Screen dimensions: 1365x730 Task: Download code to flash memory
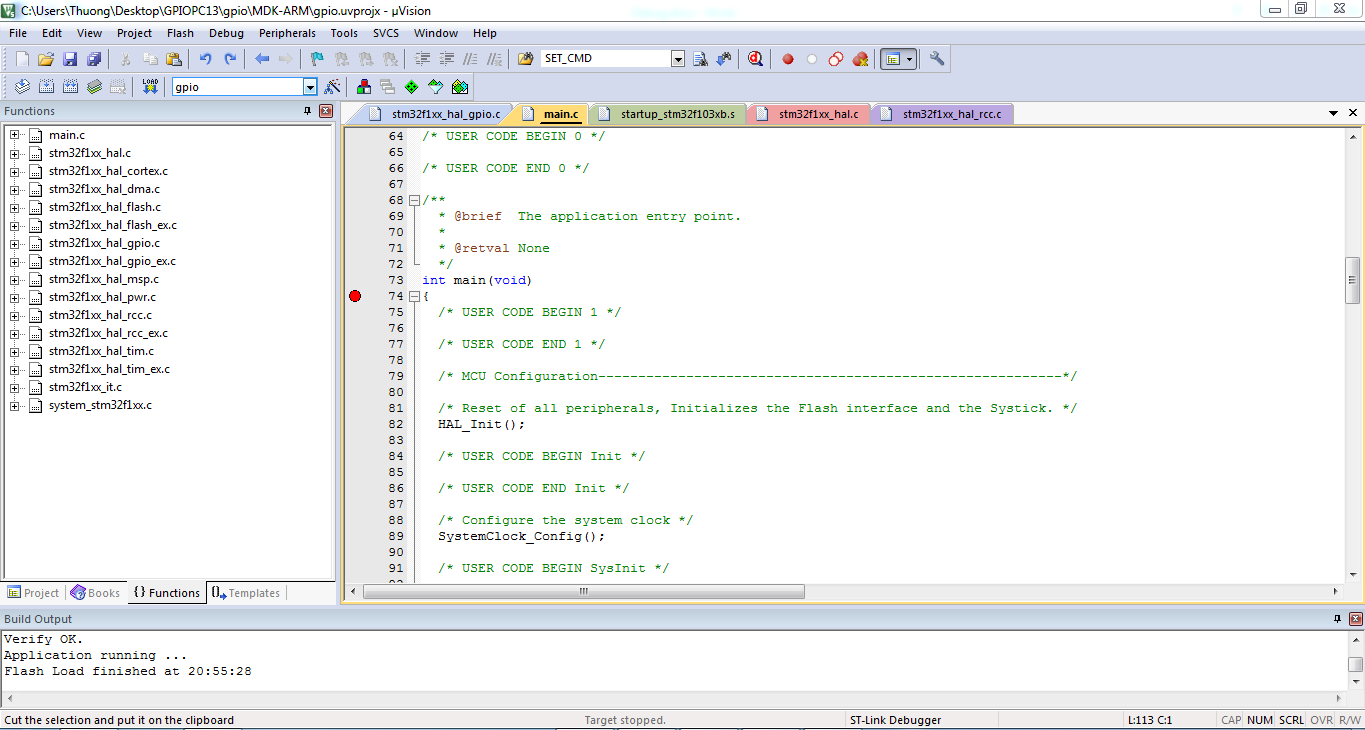pyautogui.click(x=149, y=87)
